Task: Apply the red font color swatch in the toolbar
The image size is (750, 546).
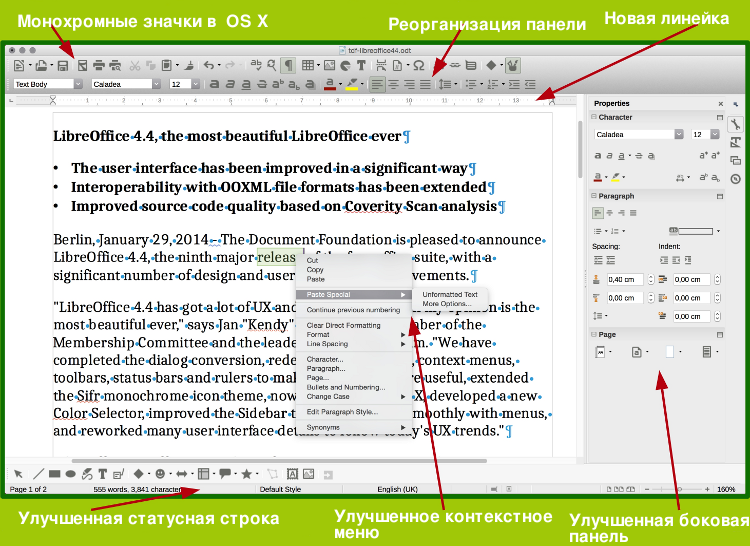Action: point(330,85)
